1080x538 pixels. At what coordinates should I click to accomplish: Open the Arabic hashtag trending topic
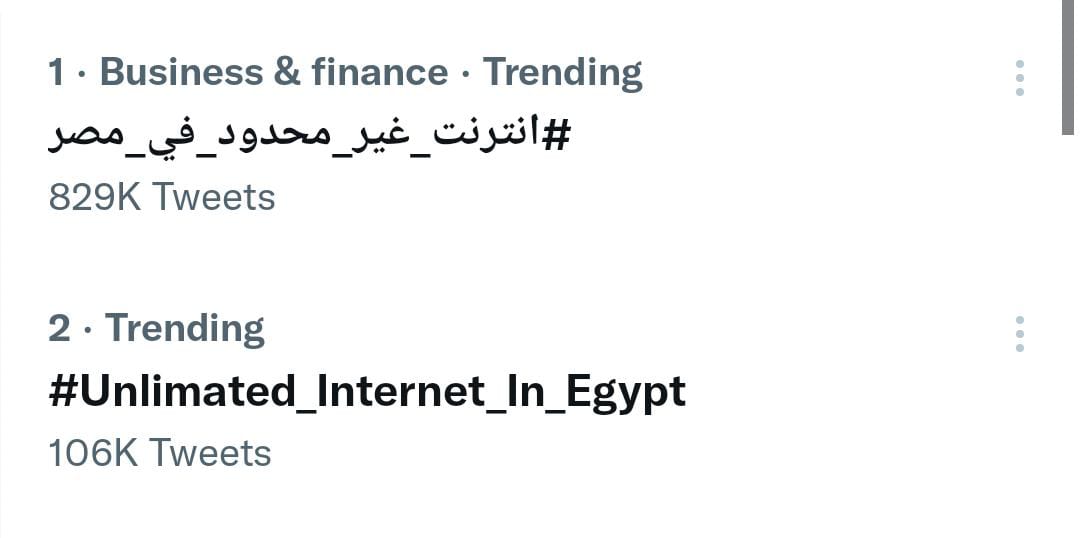[308, 135]
